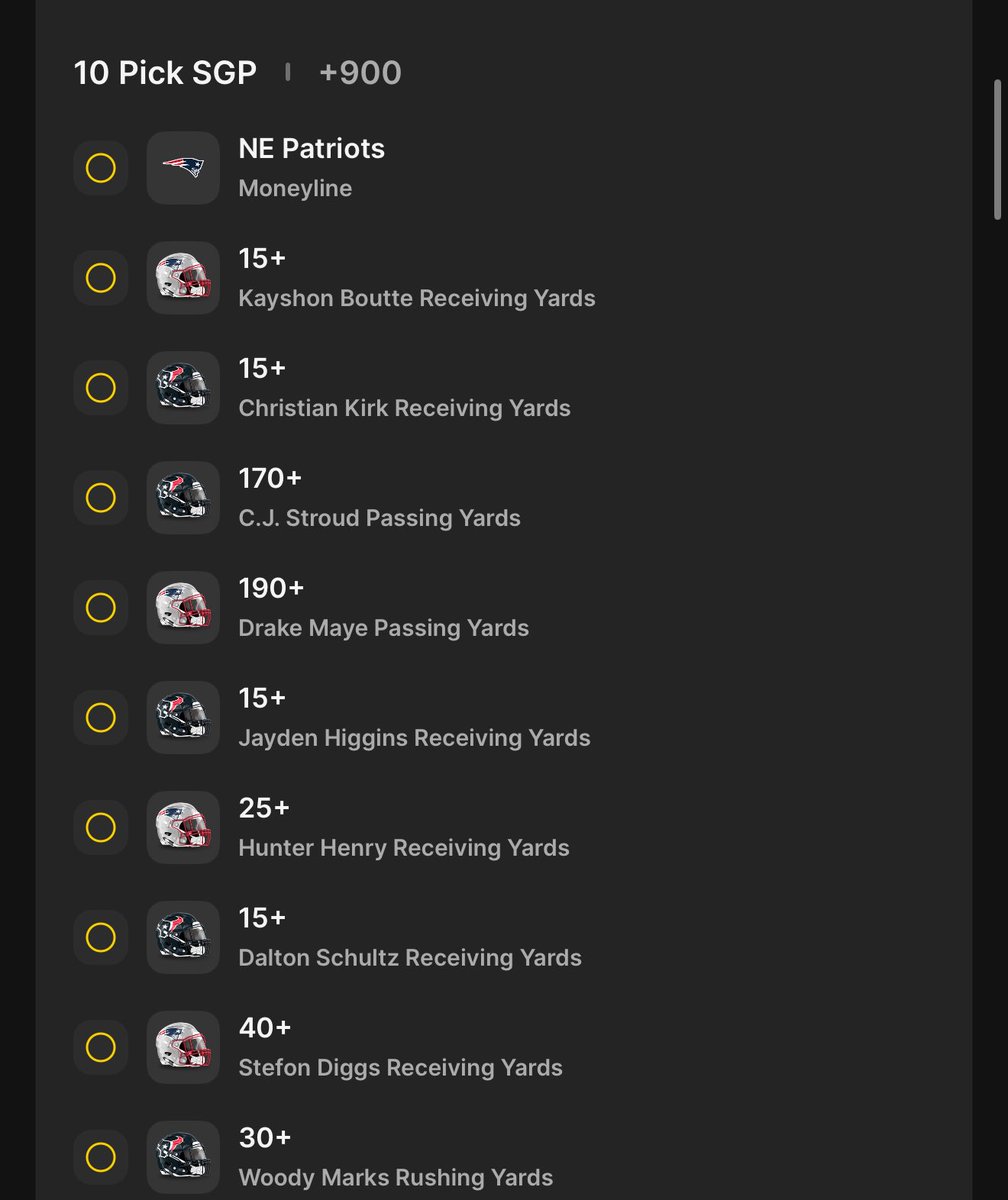Select the Hunter Henry Receiving Yards radio circle
This screenshot has width=1008, height=1200.
pyautogui.click(x=101, y=828)
